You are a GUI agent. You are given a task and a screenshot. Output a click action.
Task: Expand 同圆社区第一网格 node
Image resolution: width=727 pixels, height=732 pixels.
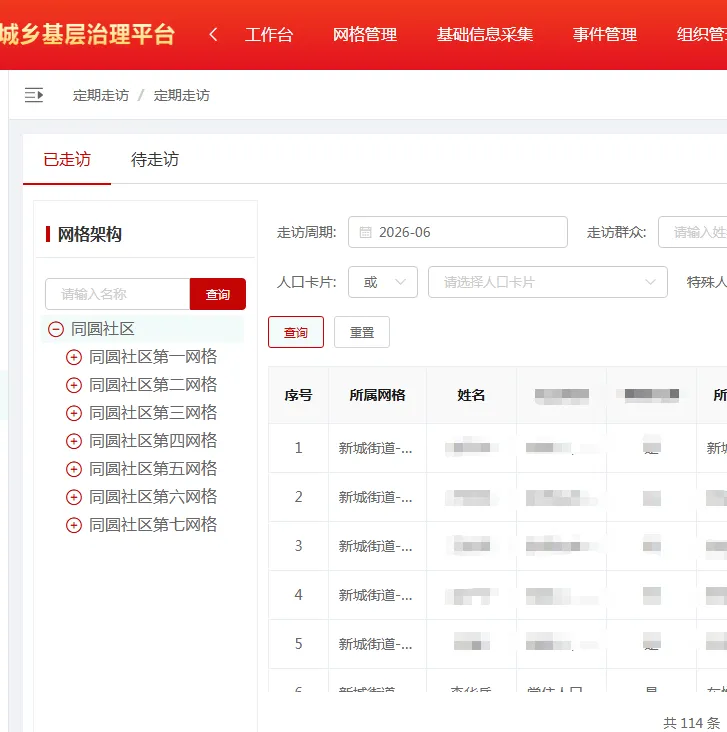click(x=74, y=357)
